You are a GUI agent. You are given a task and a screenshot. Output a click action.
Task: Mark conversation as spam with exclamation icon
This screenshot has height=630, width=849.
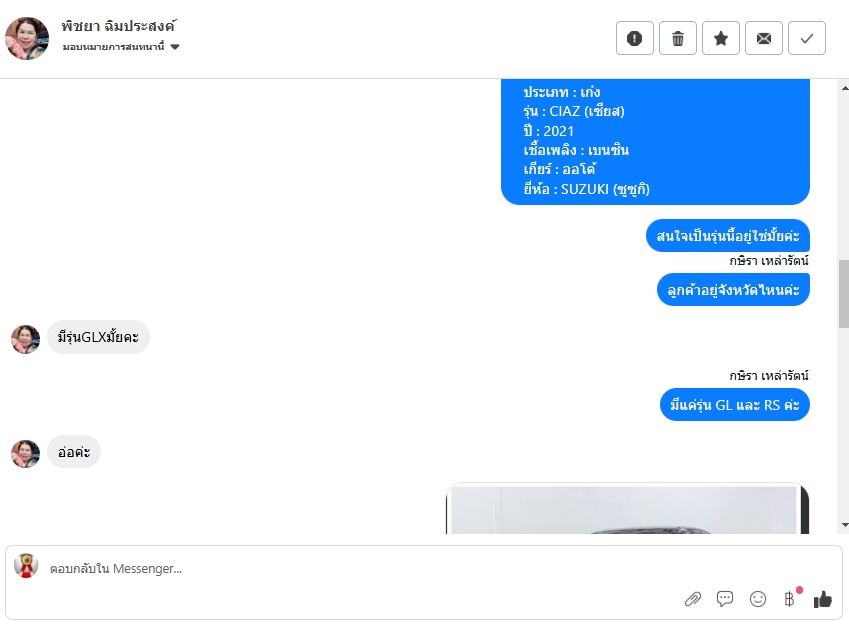[x=635, y=38]
